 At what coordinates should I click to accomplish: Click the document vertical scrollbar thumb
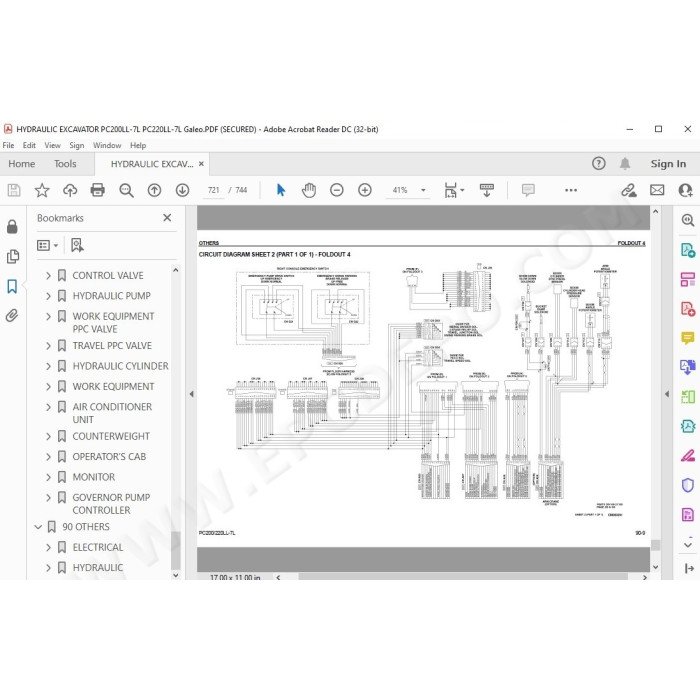click(x=655, y=545)
